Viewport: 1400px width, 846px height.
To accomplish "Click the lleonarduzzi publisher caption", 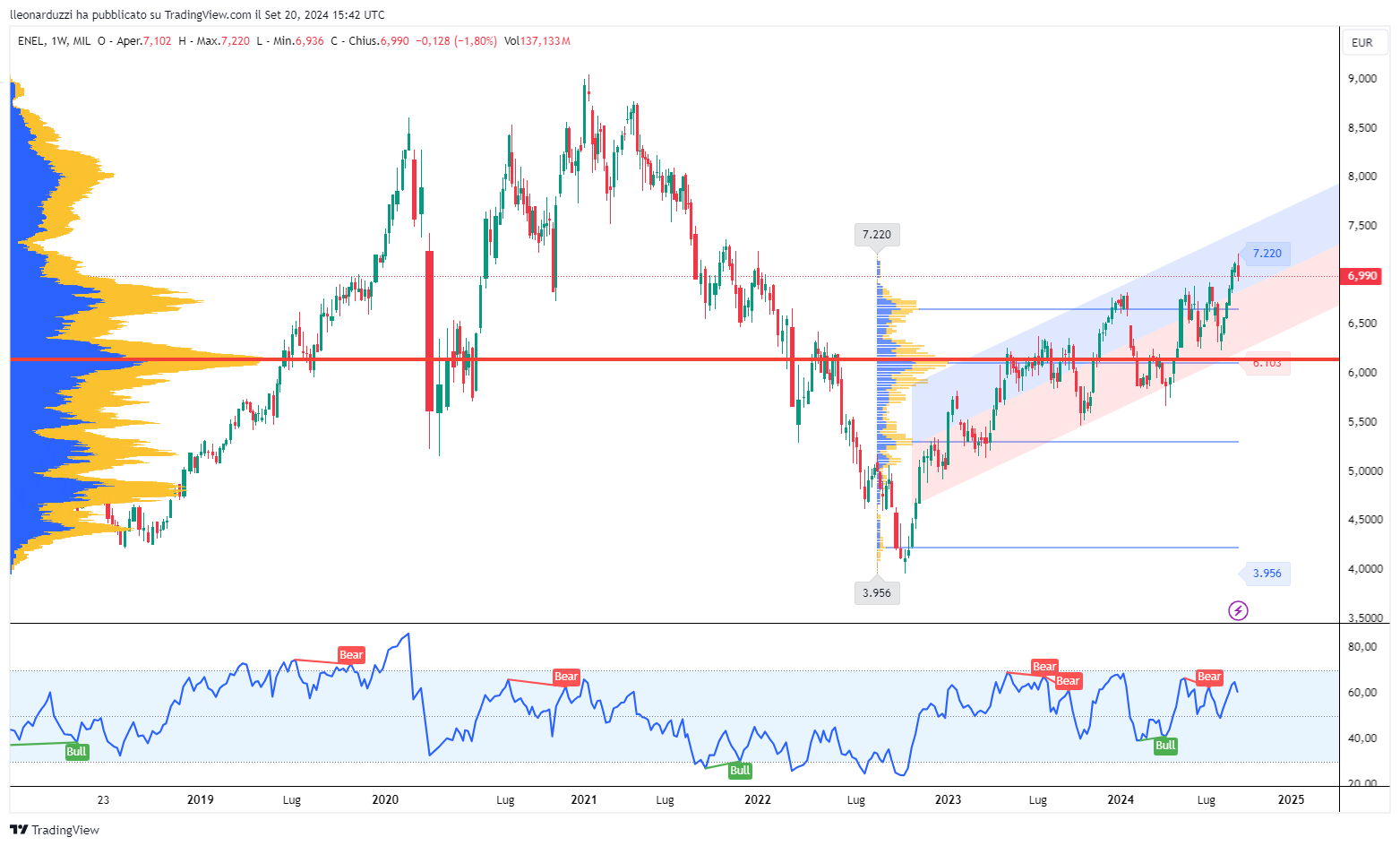I will (197, 14).
